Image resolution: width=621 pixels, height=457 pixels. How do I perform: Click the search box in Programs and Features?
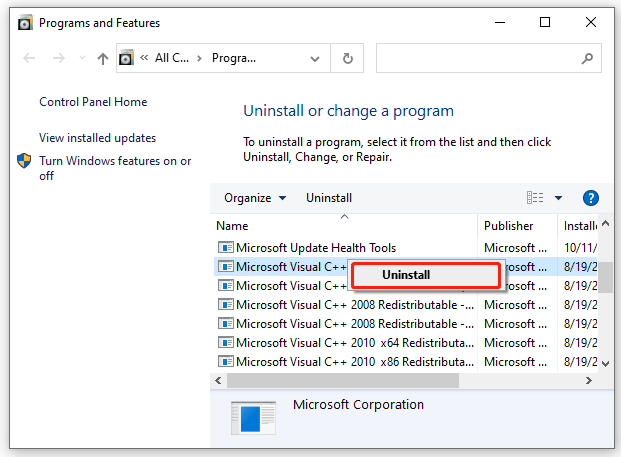point(487,58)
